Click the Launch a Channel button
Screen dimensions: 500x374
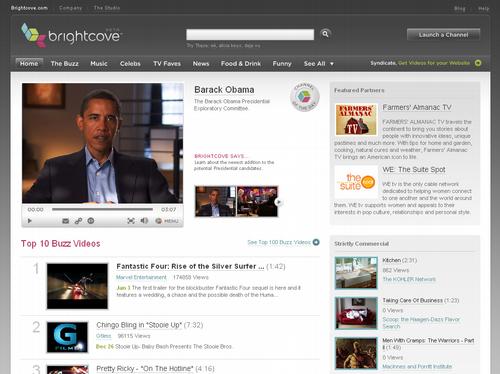443,35
